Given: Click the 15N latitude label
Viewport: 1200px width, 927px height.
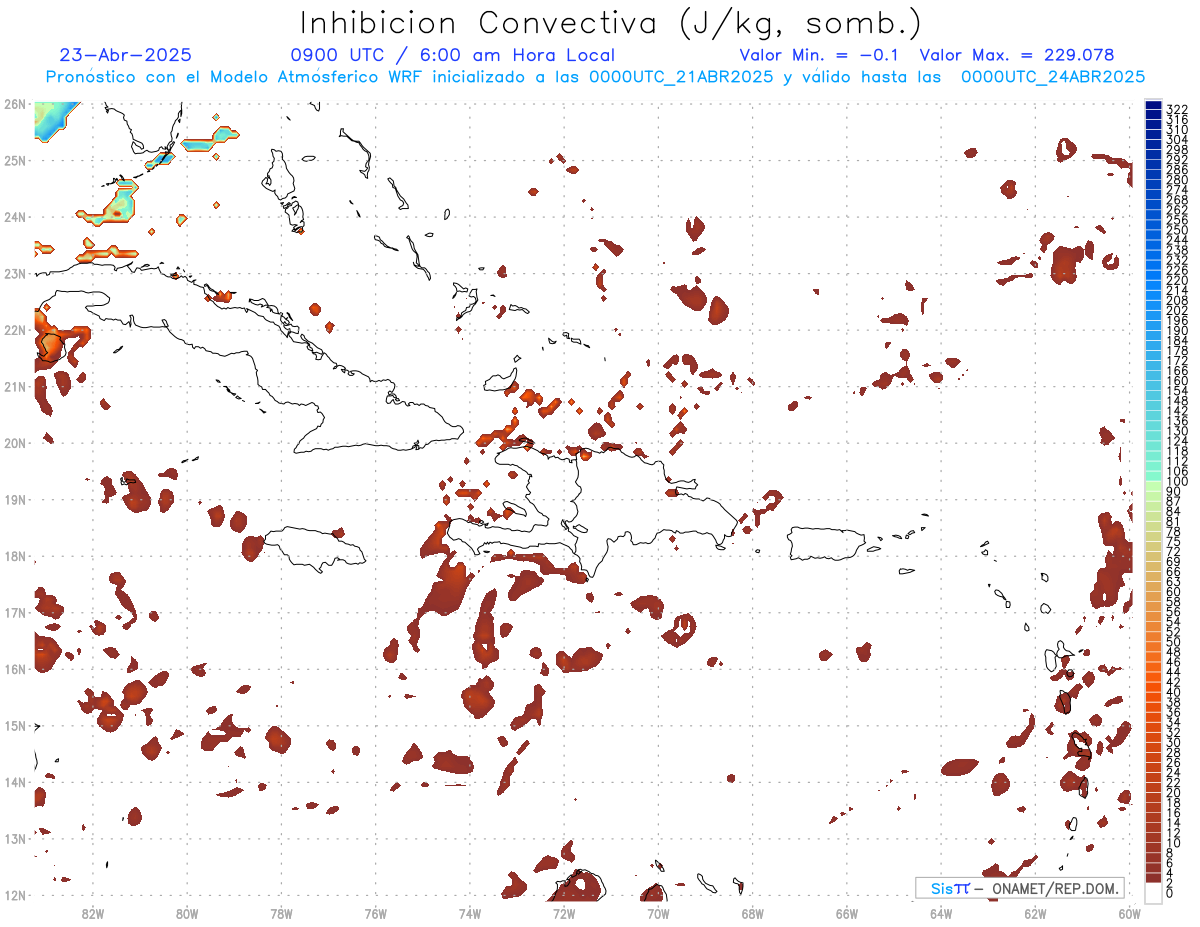Looking at the screenshot, I should click(x=14, y=725).
